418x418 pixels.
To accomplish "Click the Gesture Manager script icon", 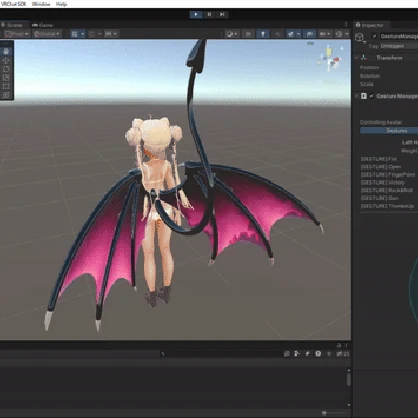I will click(364, 96).
